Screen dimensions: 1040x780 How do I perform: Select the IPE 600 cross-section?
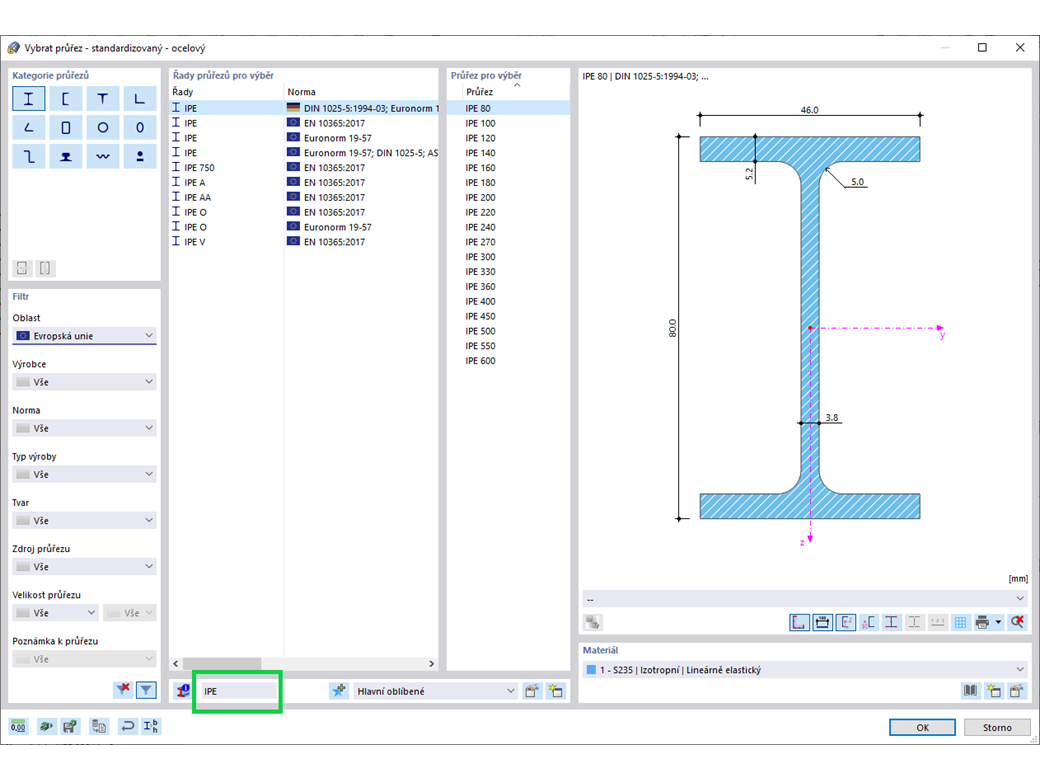pyautogui.click(x=508, y=361)
